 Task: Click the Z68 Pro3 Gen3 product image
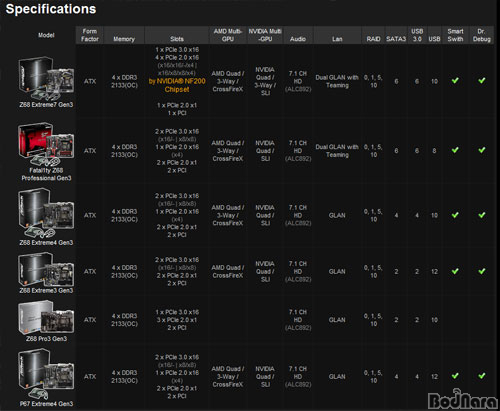[x=46, y=317]
